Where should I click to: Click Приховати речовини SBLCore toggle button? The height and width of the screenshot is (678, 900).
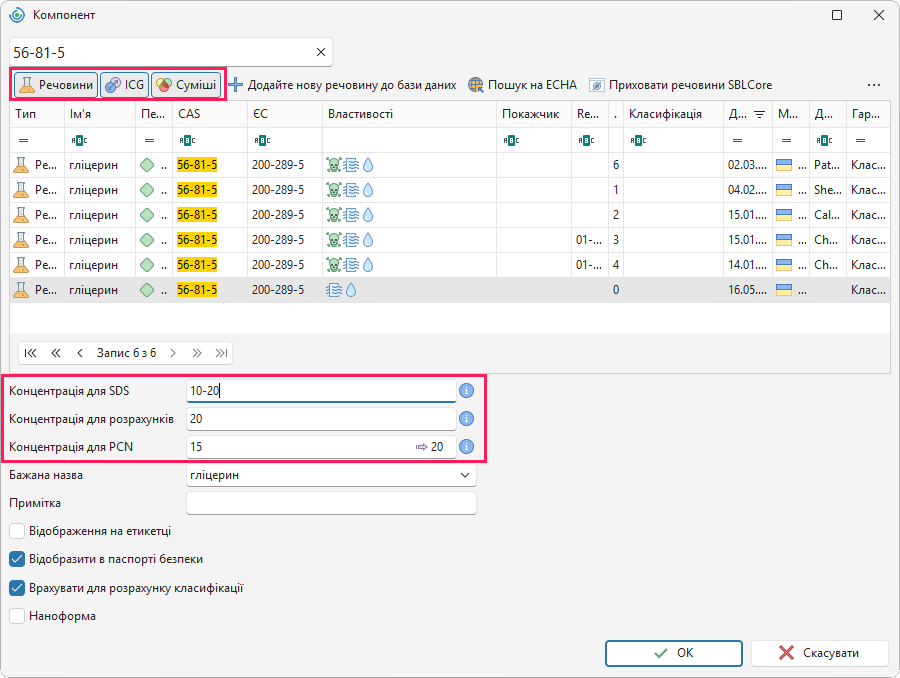tap(681, 85)
